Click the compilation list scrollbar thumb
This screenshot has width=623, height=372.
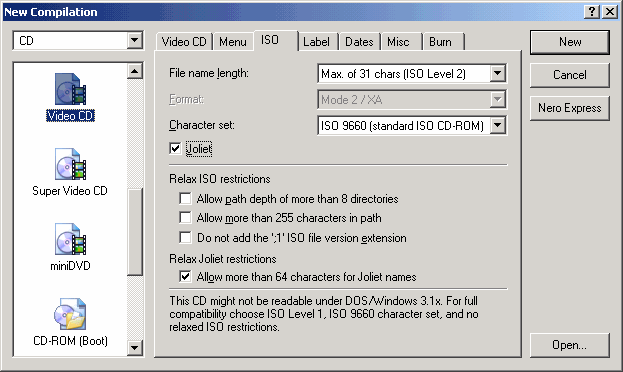click(135, 231)
